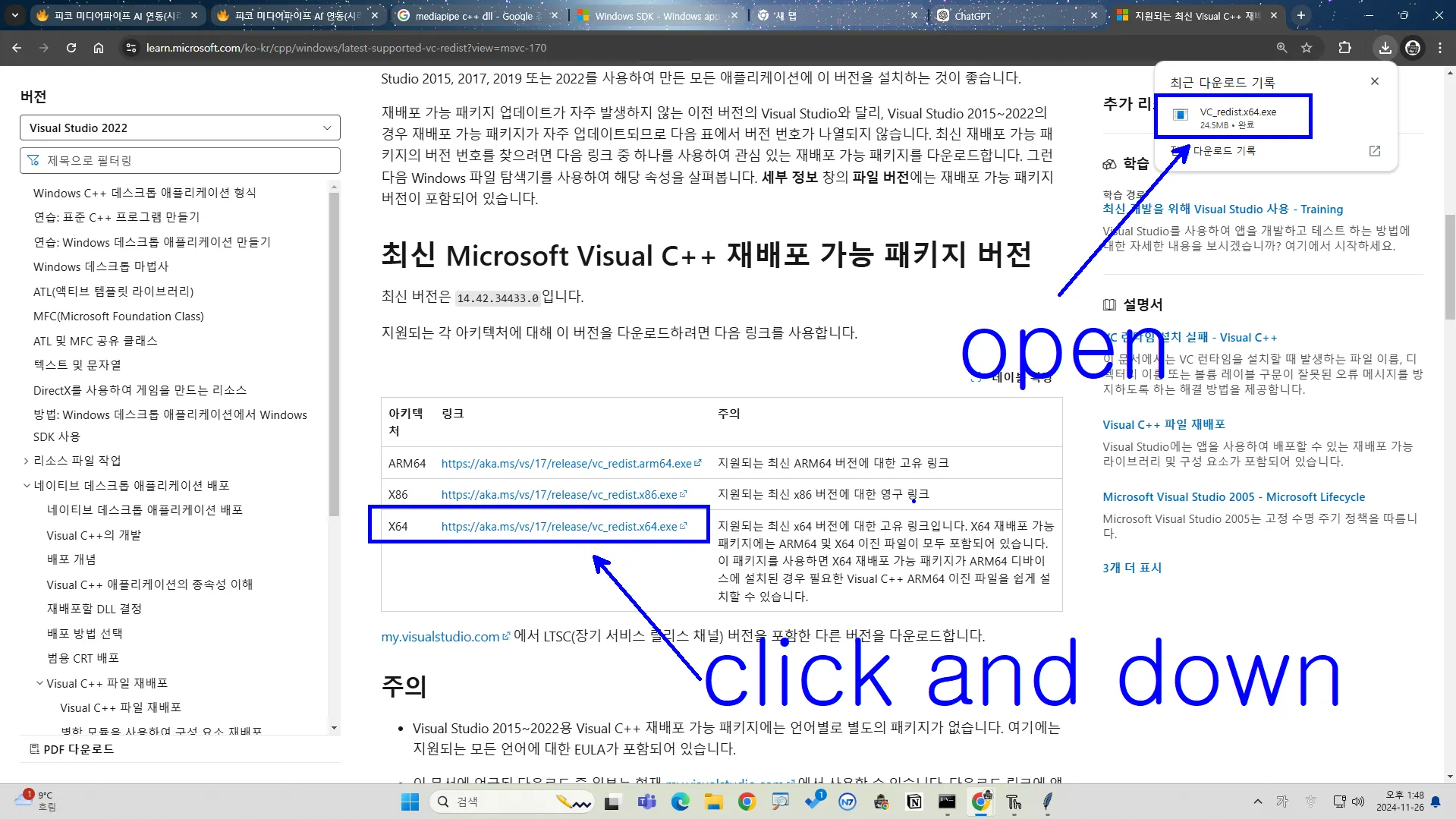Switch to the Windows SDK tab
This screenshot has width=1456, height=819.
[x=658, y=15]
